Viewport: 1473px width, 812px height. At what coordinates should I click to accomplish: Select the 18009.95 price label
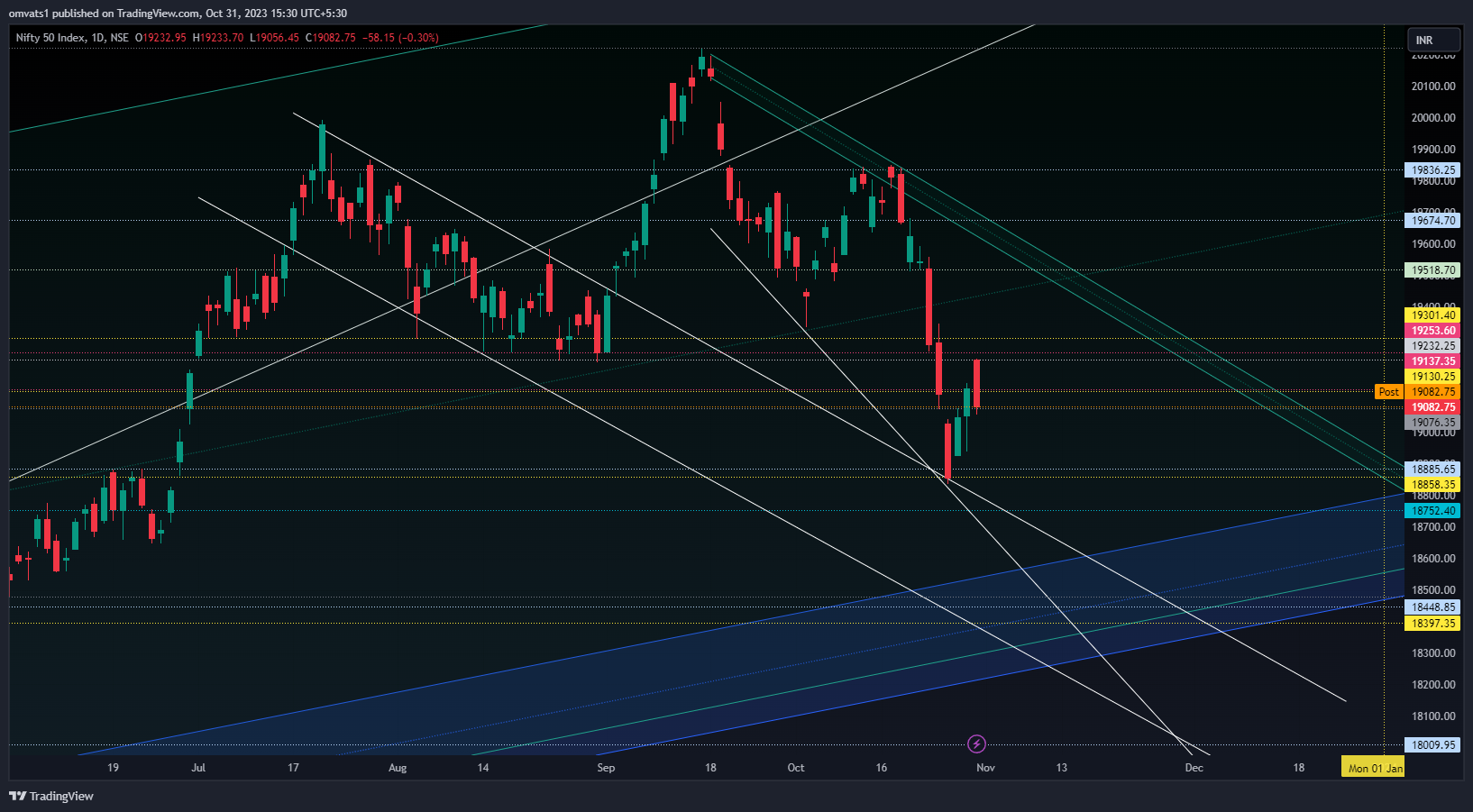pyautogui.click(x=1432, y=744)
